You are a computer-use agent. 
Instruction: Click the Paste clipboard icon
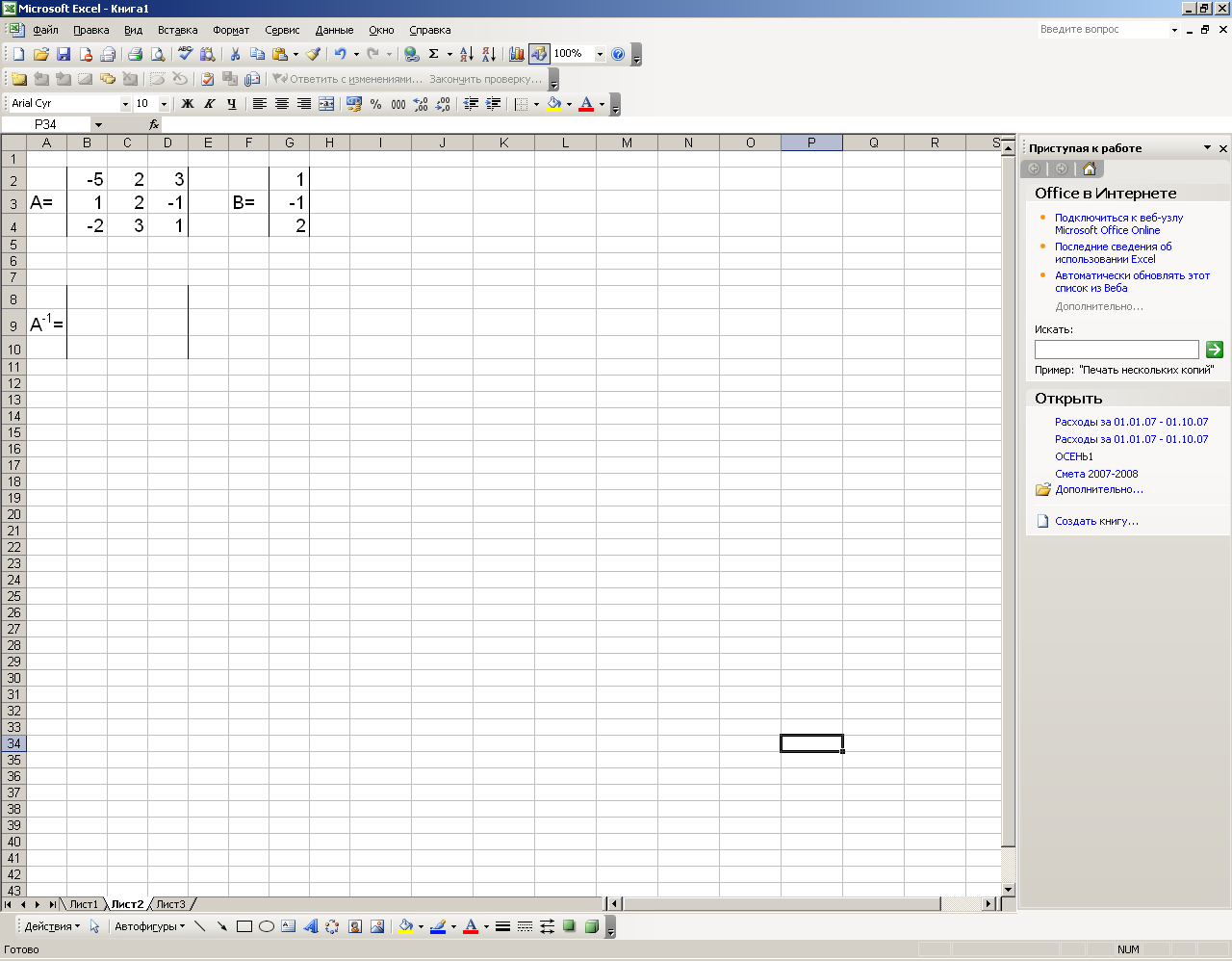click(x=279, y=54)
